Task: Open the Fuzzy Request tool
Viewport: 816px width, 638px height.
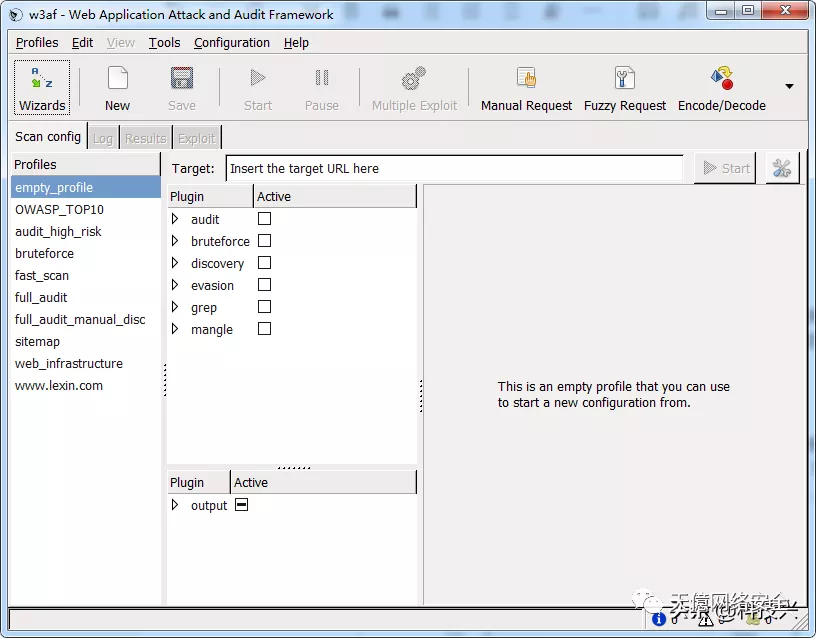Action: tap(624, 78)
